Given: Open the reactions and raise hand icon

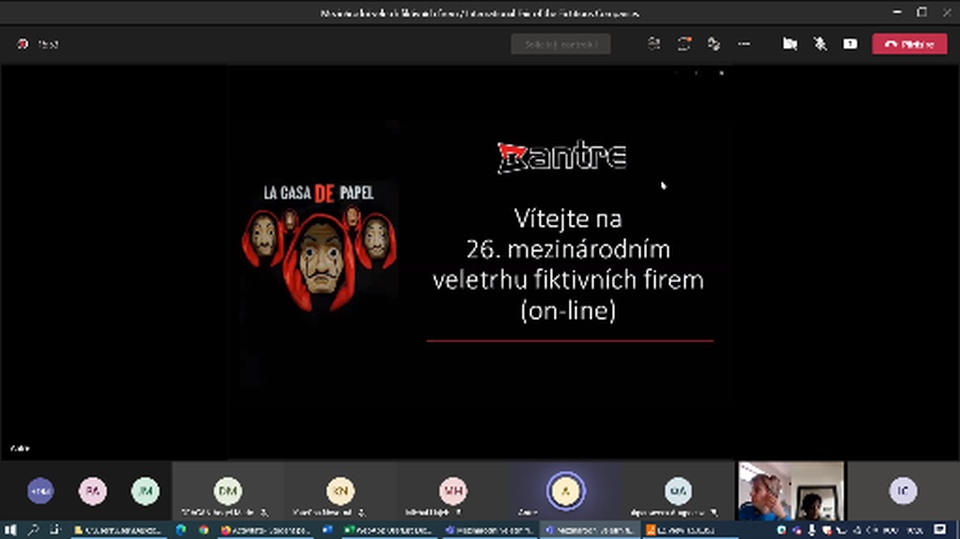Looking at the screenshot, I should click(x=714, y=43).
